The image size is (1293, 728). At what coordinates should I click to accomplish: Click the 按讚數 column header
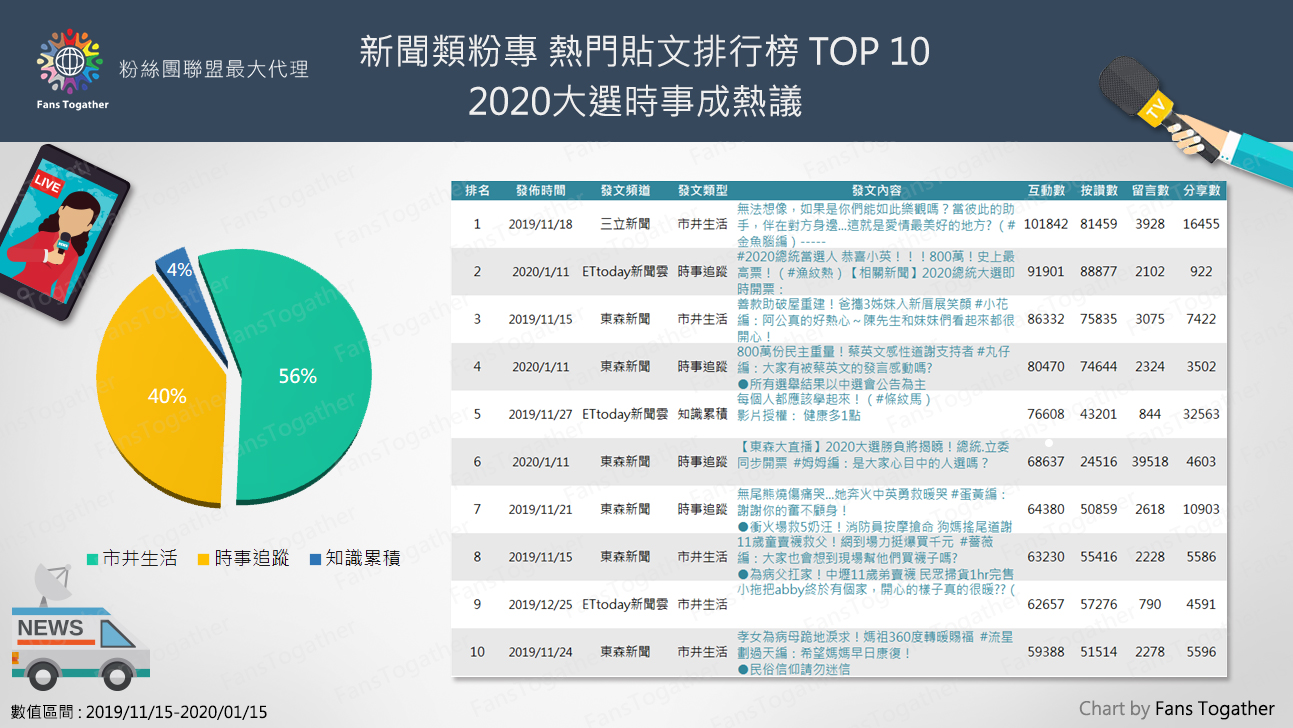1098,190
